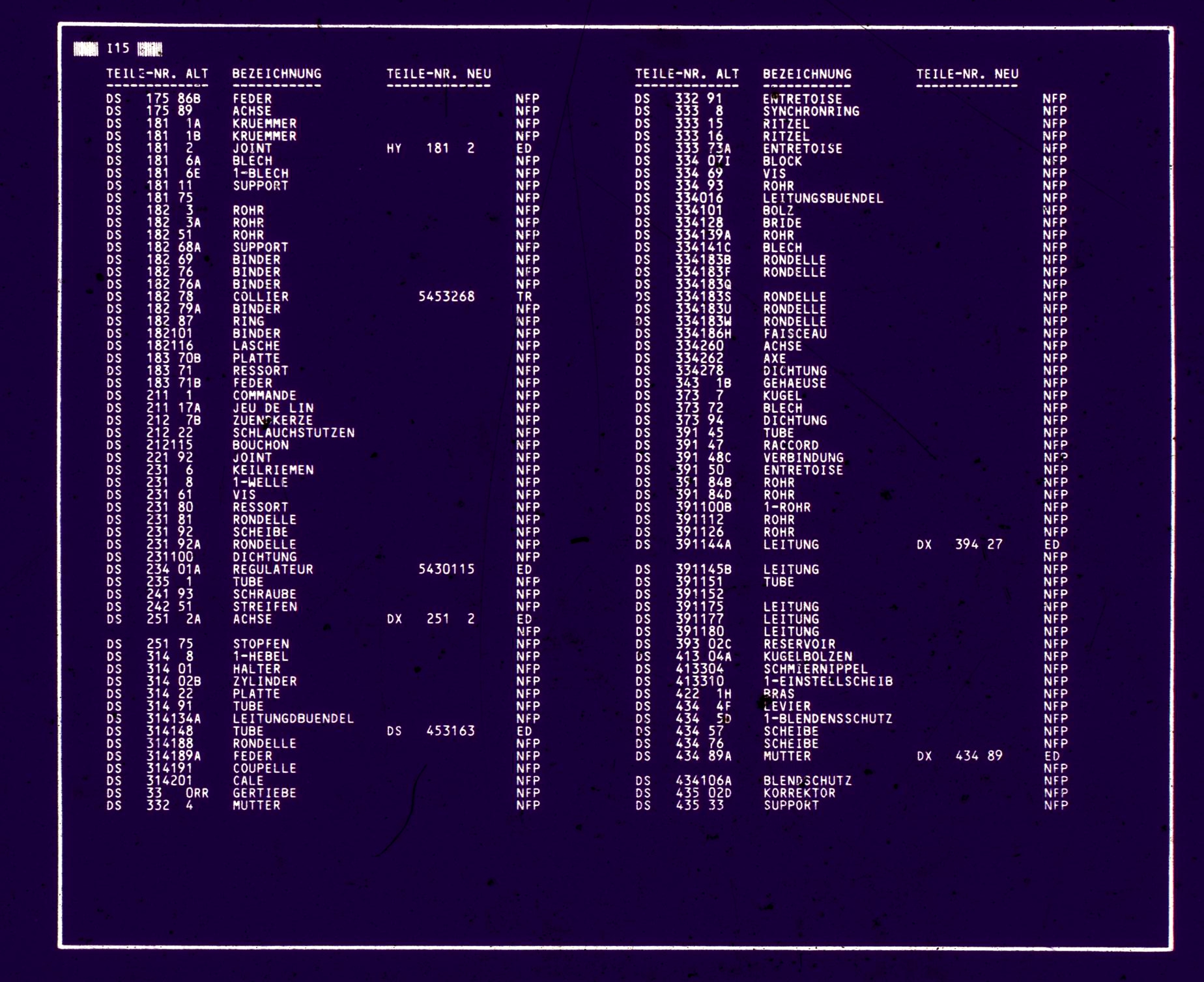The width and height of the screenshot is (1204, 982).
Task: Select the new part number 5430115
Action: point(446,570)
